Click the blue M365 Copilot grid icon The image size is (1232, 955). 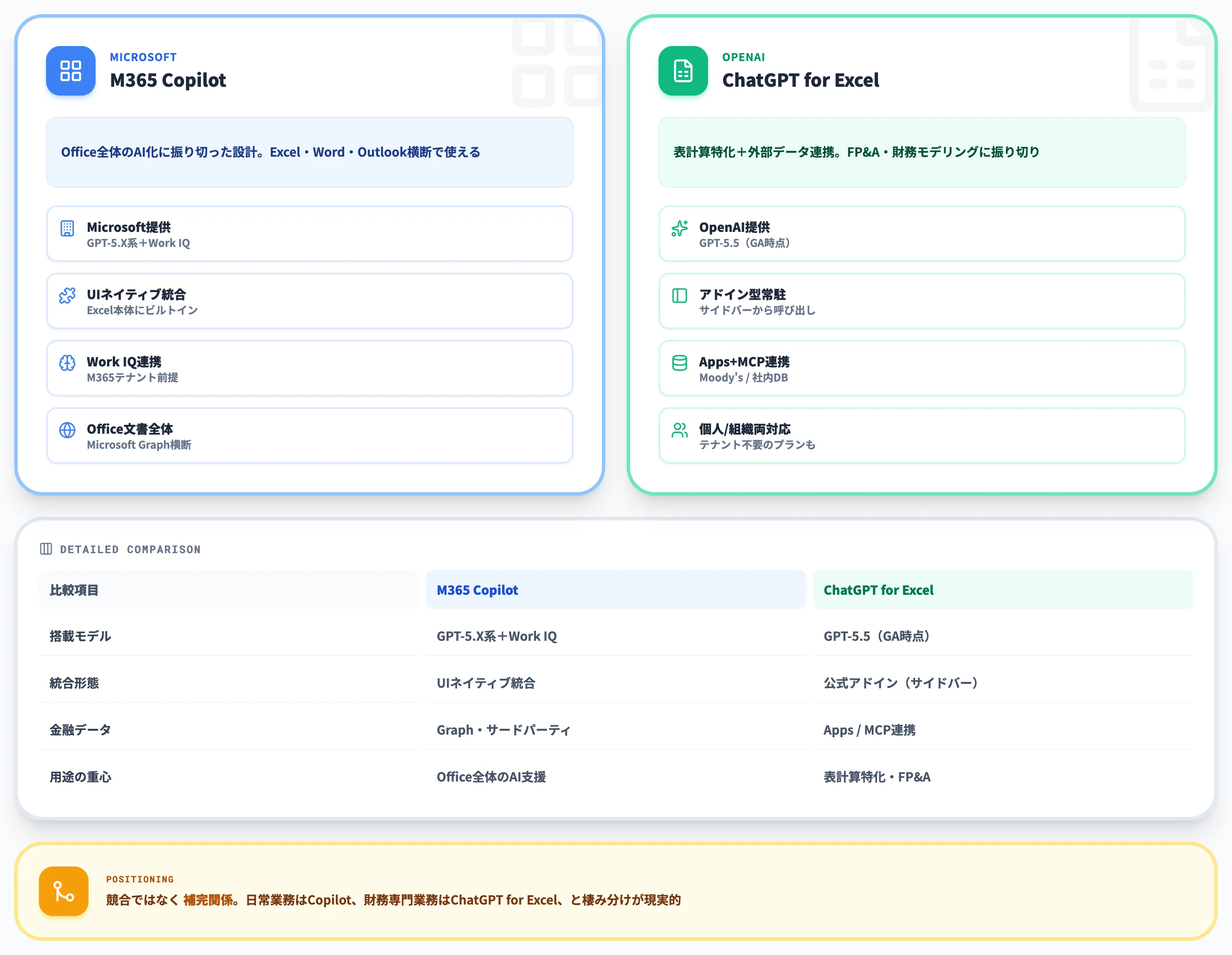point(70,70)
